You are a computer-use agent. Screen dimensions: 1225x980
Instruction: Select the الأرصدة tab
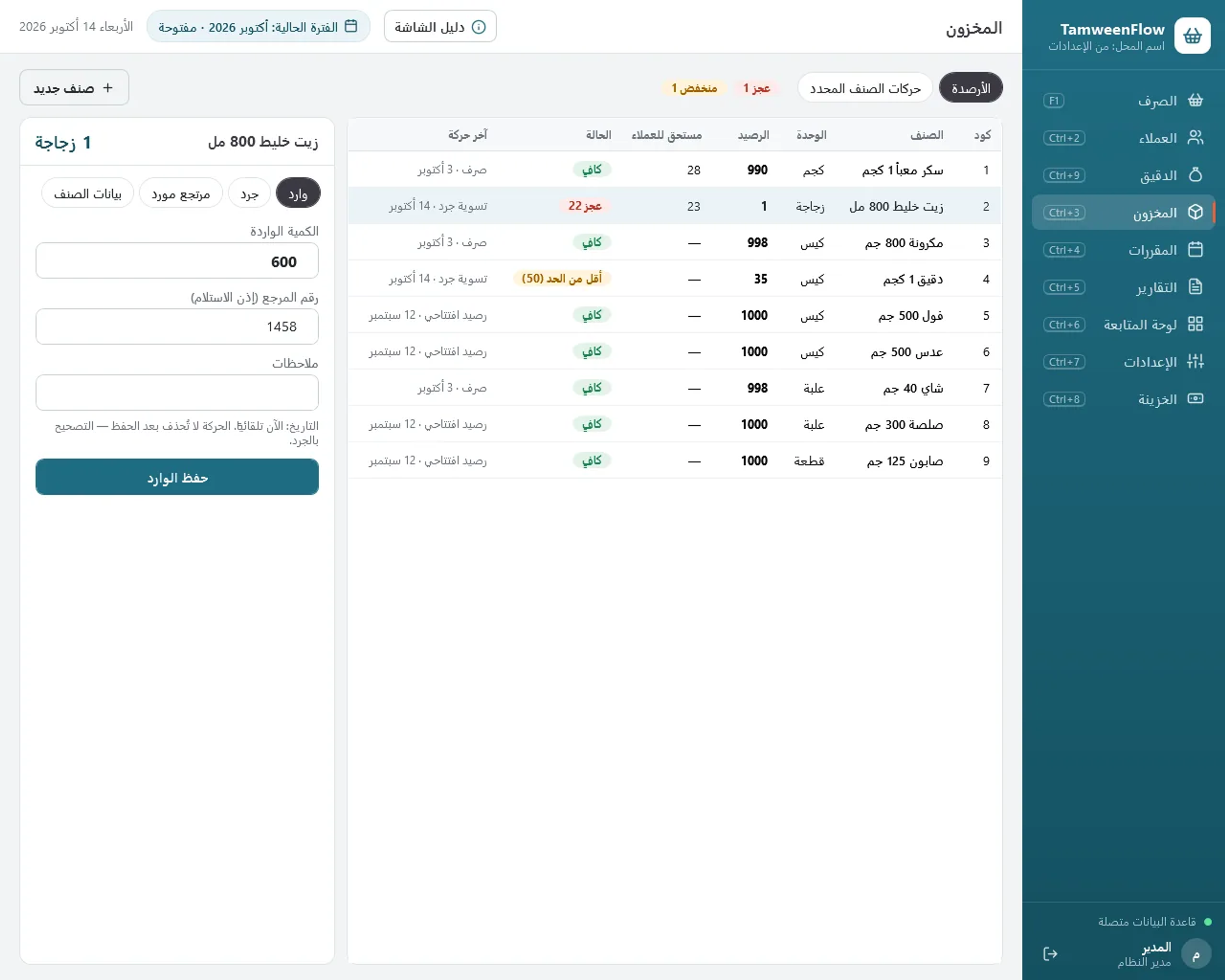tap(970, 88)
